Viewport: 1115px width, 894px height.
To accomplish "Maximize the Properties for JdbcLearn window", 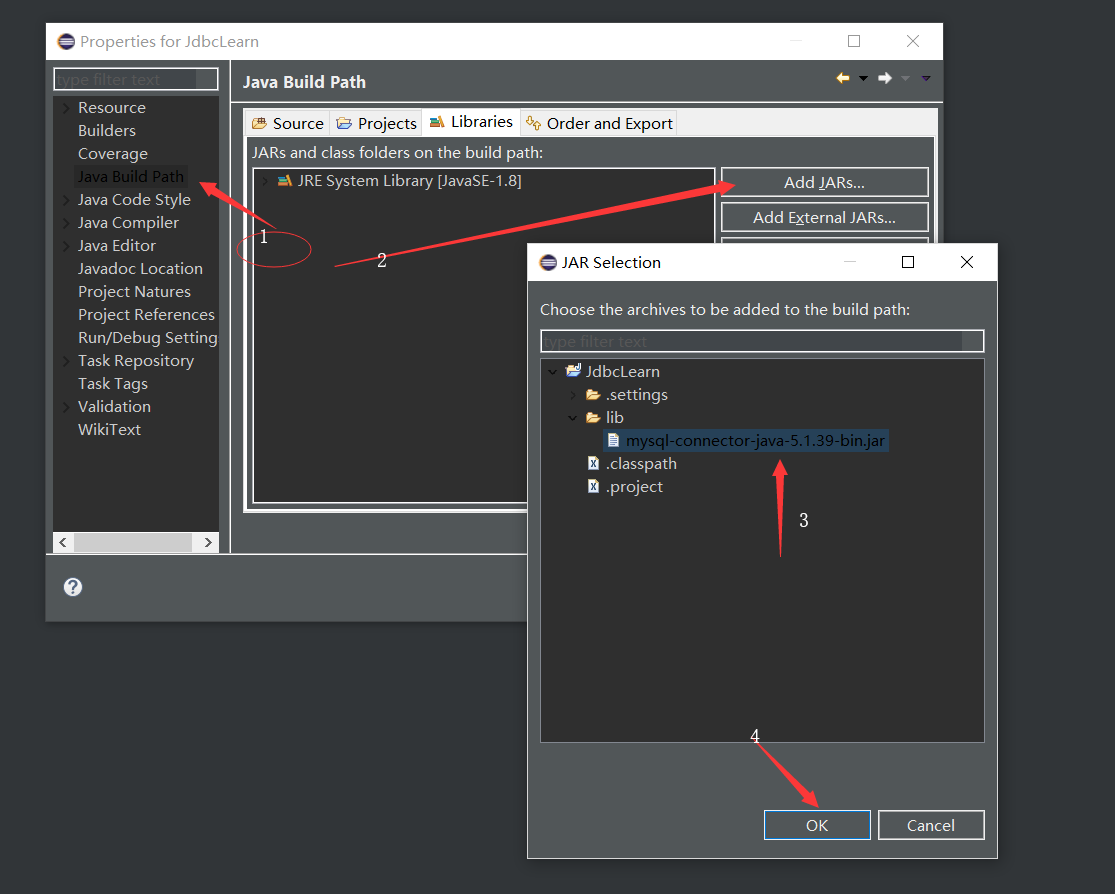I will (854, 41).
